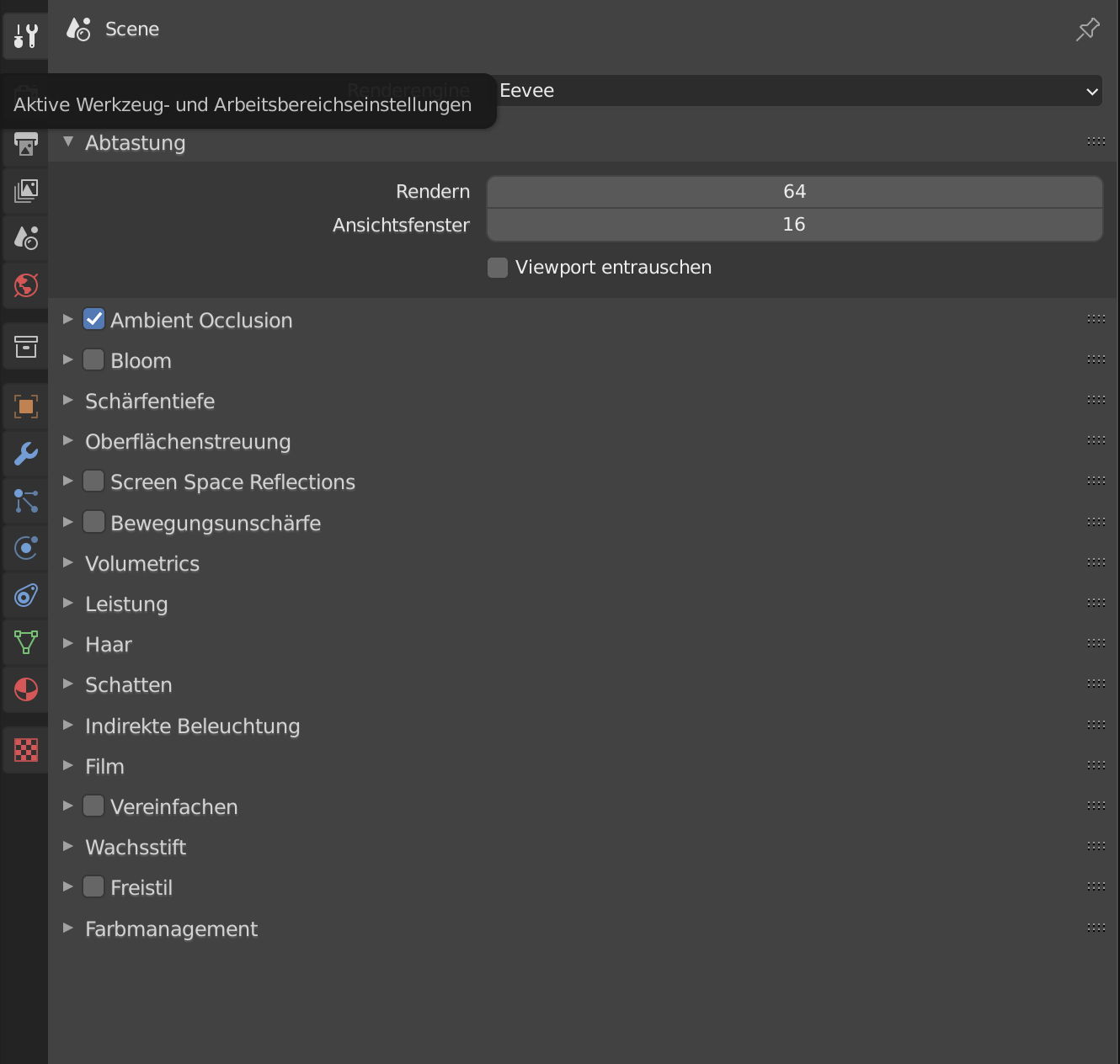Image resolution: width=1120 pixels, height=1064 pixels.
Task: Enable Viewport entrauschen checkbox
Action: point(498,268)
